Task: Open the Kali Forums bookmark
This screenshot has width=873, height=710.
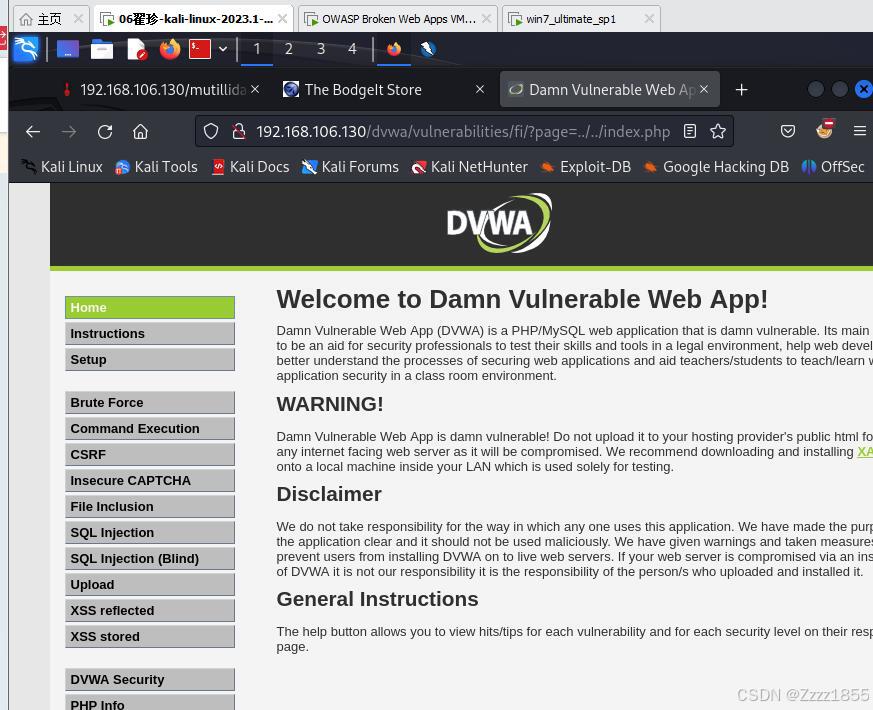Action: (350, 167)
